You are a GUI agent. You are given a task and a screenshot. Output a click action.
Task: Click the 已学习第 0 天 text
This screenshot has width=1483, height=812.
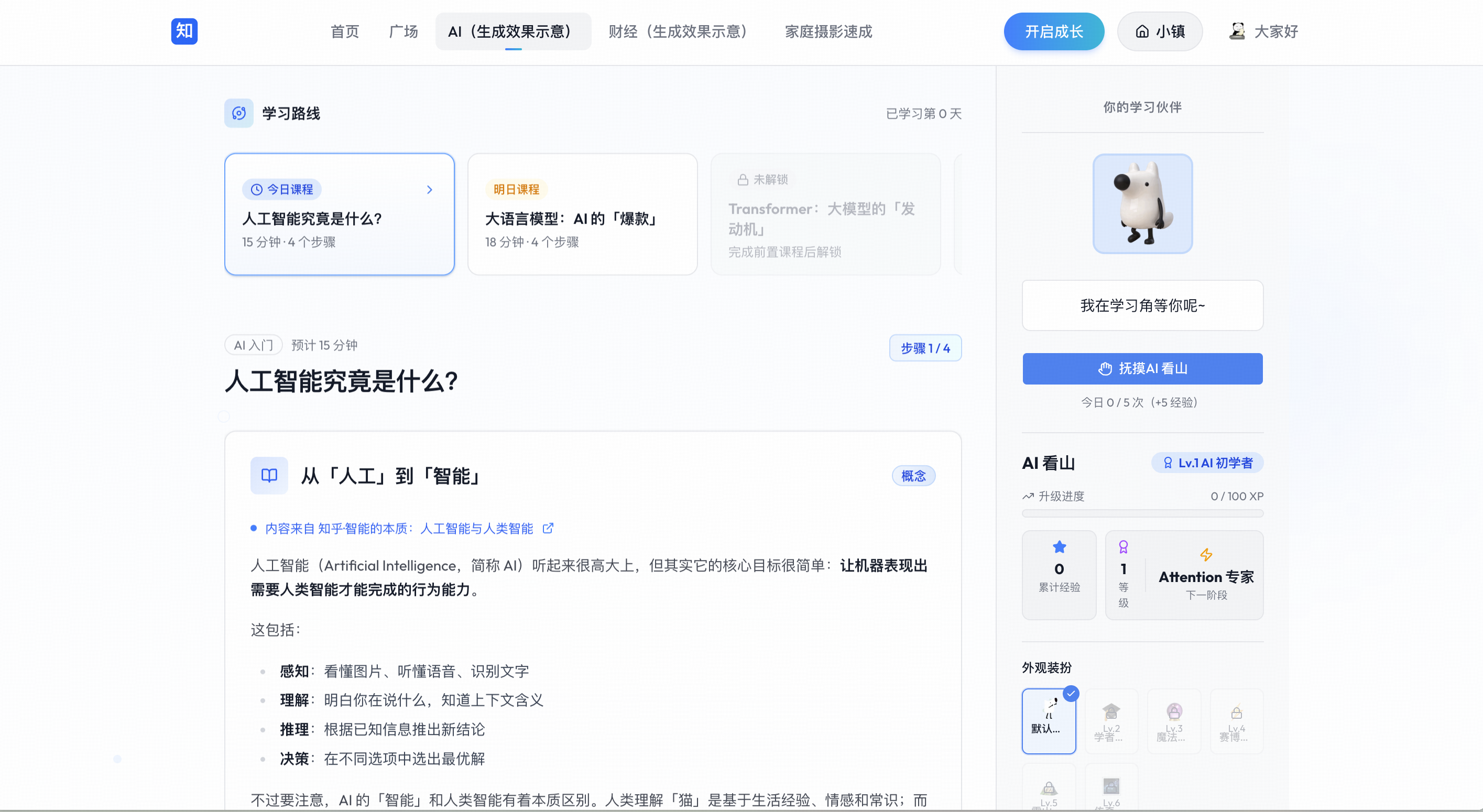pyautogui.click(x=923, y=114)
